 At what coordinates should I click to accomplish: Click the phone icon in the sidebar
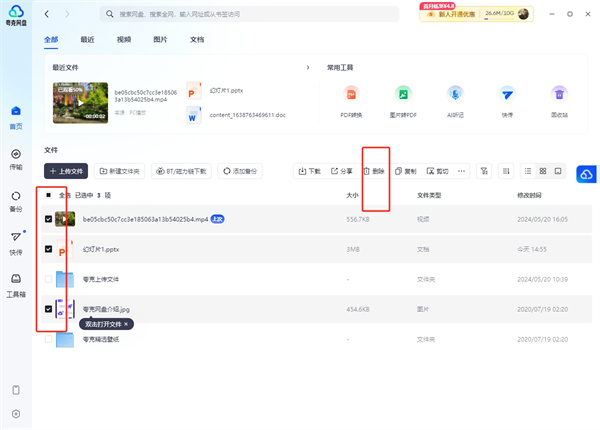16,390
